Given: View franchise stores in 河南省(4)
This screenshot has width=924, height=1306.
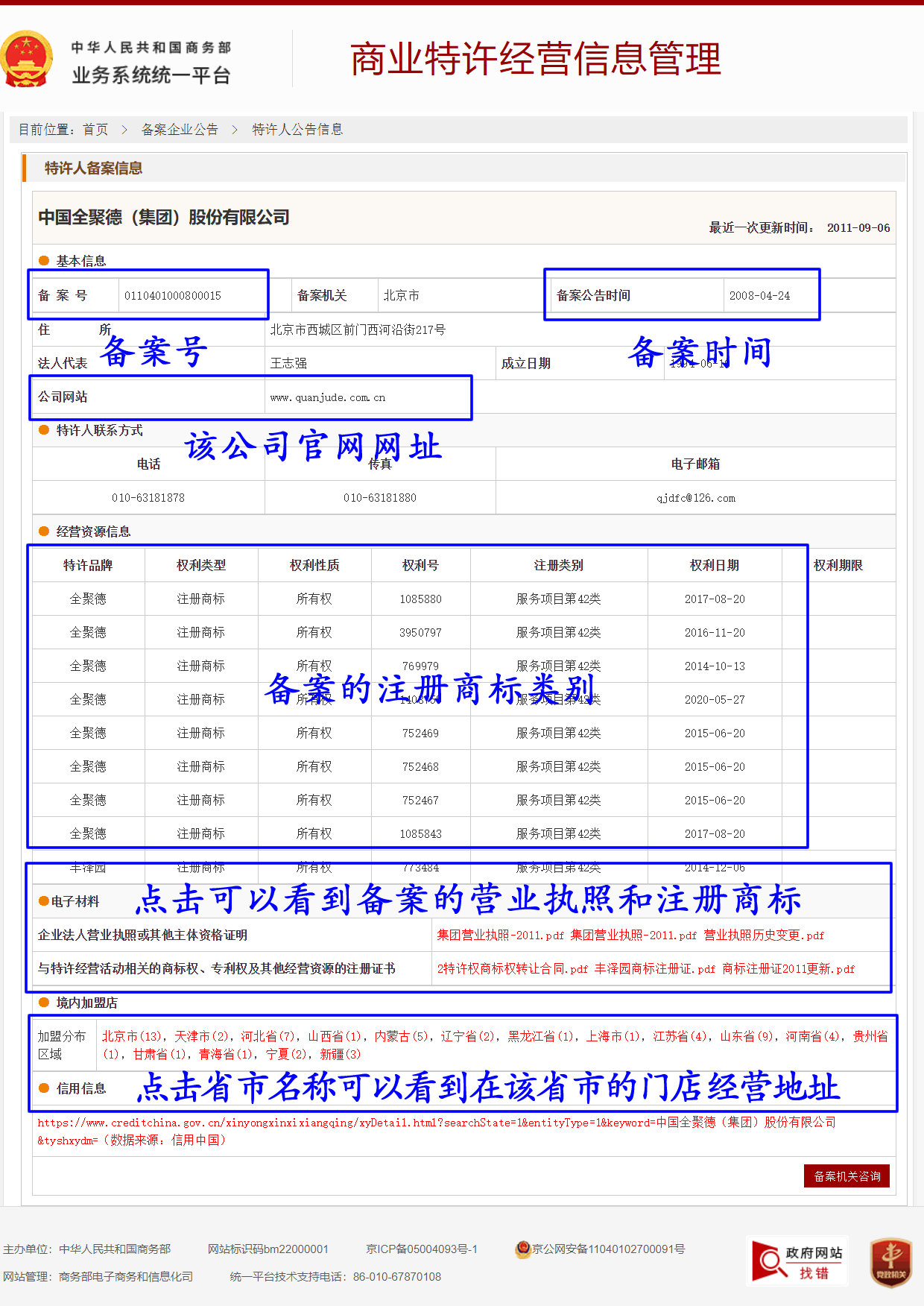Looking at the screenshot, I should coord(813,1036).
